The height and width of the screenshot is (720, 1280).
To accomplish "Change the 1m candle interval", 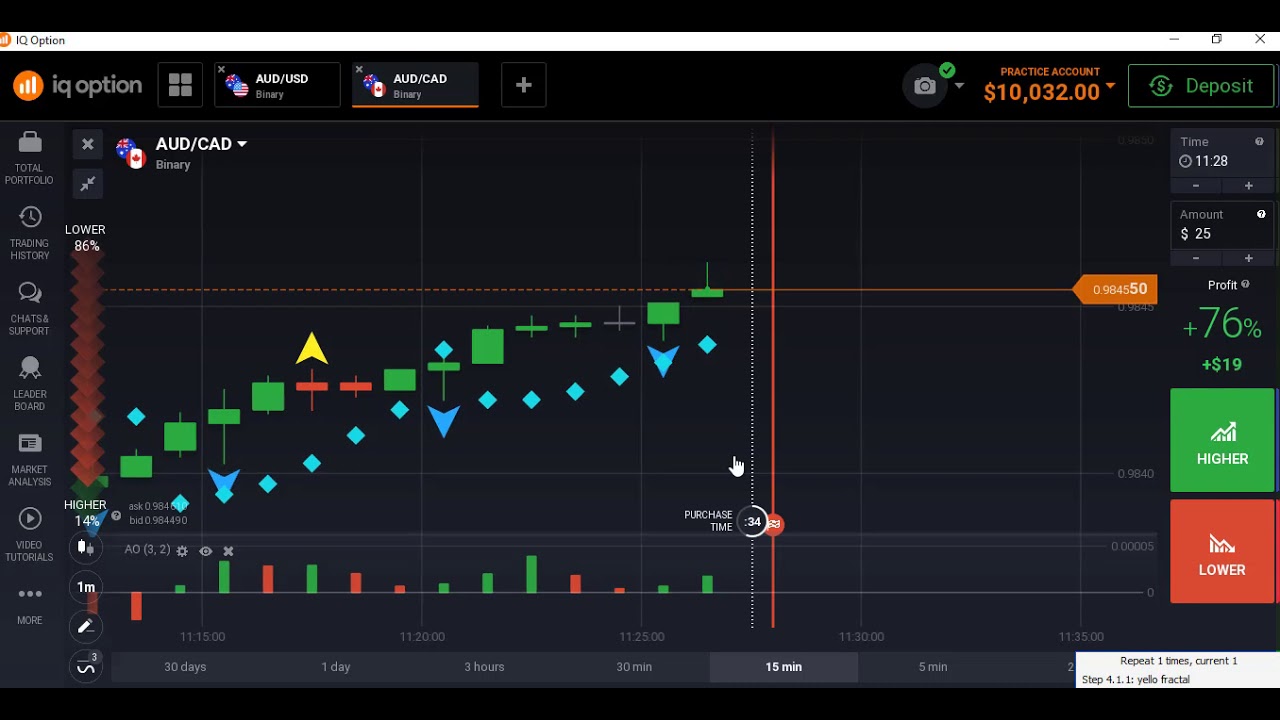I will point(86,587).
